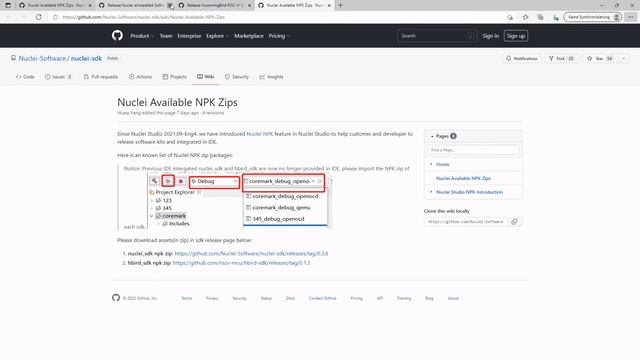Screen dimensions: 640x360
Task: Focus the 'Find a Page' filter field
Action: [473, 150]
